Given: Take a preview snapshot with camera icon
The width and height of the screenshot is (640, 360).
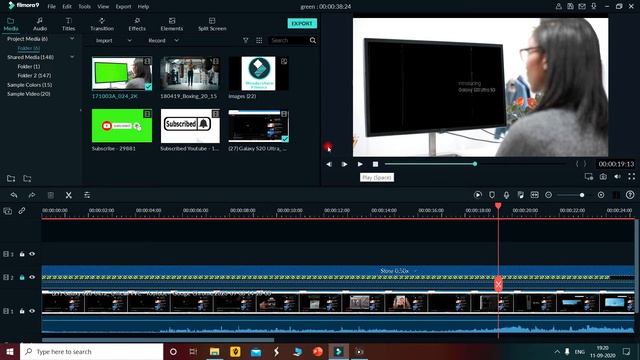Looking at the screenshot, I should 603,176.
